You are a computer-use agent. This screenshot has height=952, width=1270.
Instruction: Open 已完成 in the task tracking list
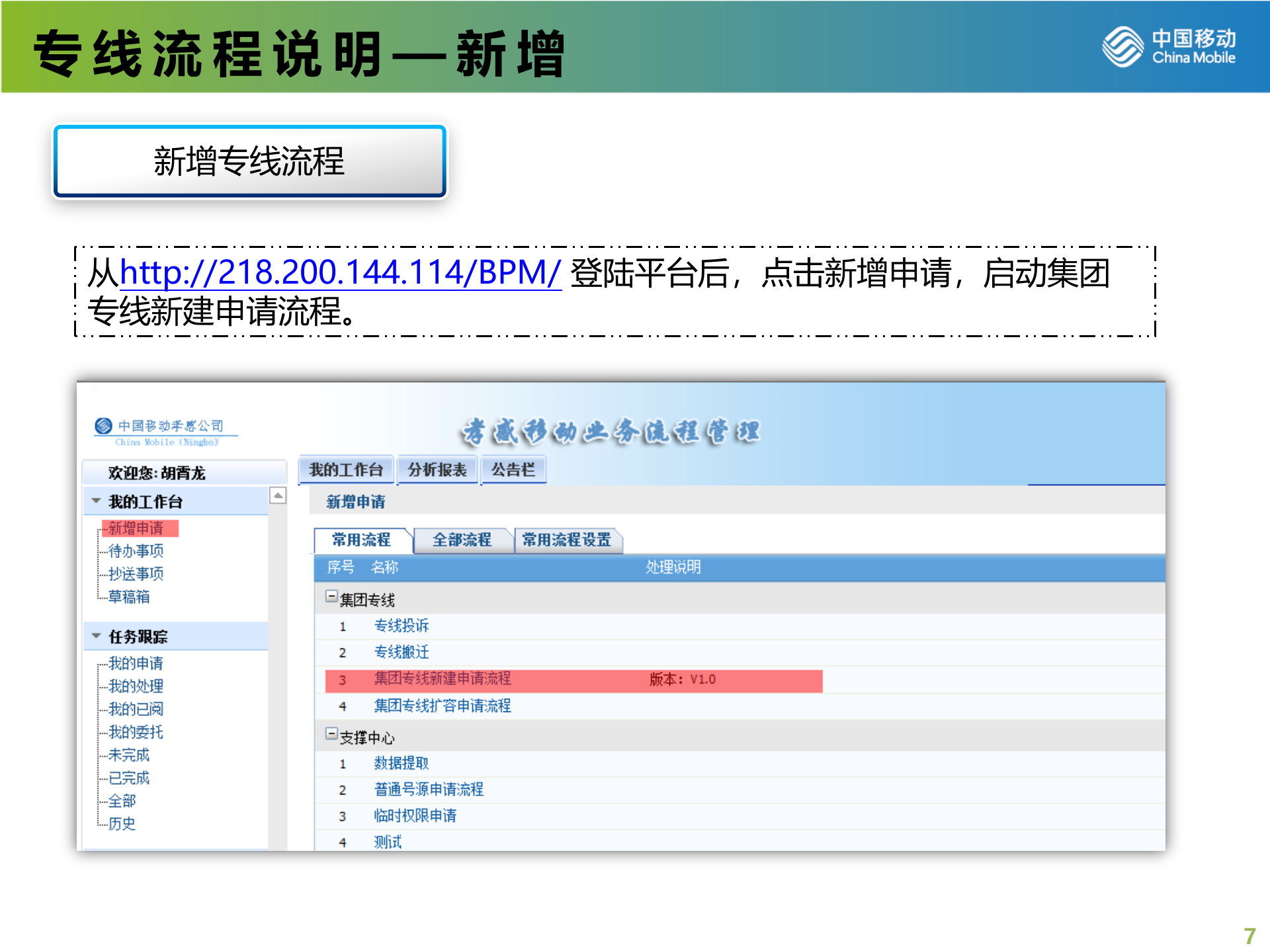point(130,778)
